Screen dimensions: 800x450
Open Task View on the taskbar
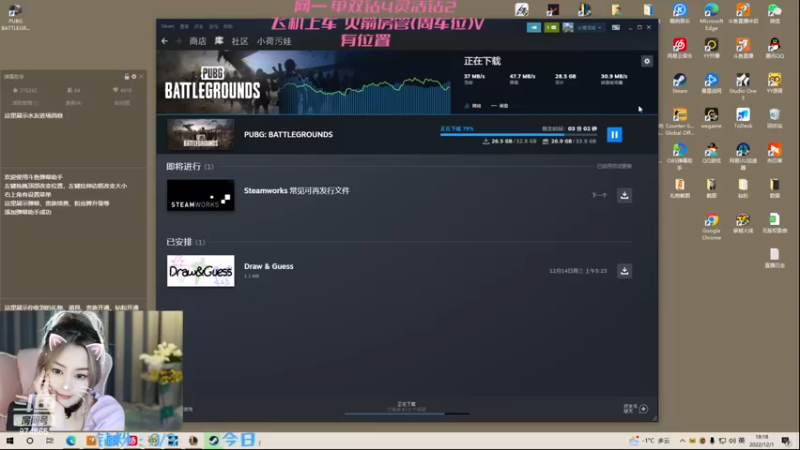(x=49, y=440)
